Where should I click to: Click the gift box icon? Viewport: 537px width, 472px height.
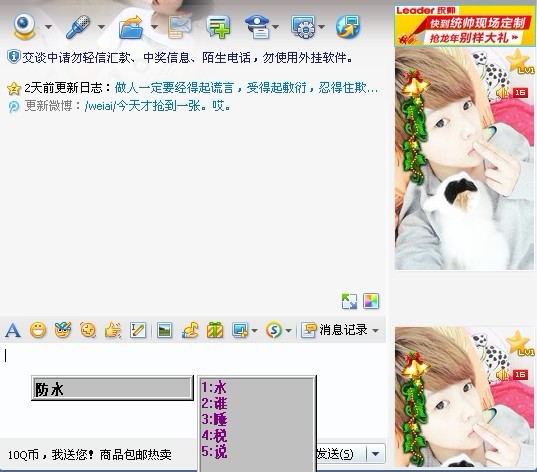coord(215,330)
